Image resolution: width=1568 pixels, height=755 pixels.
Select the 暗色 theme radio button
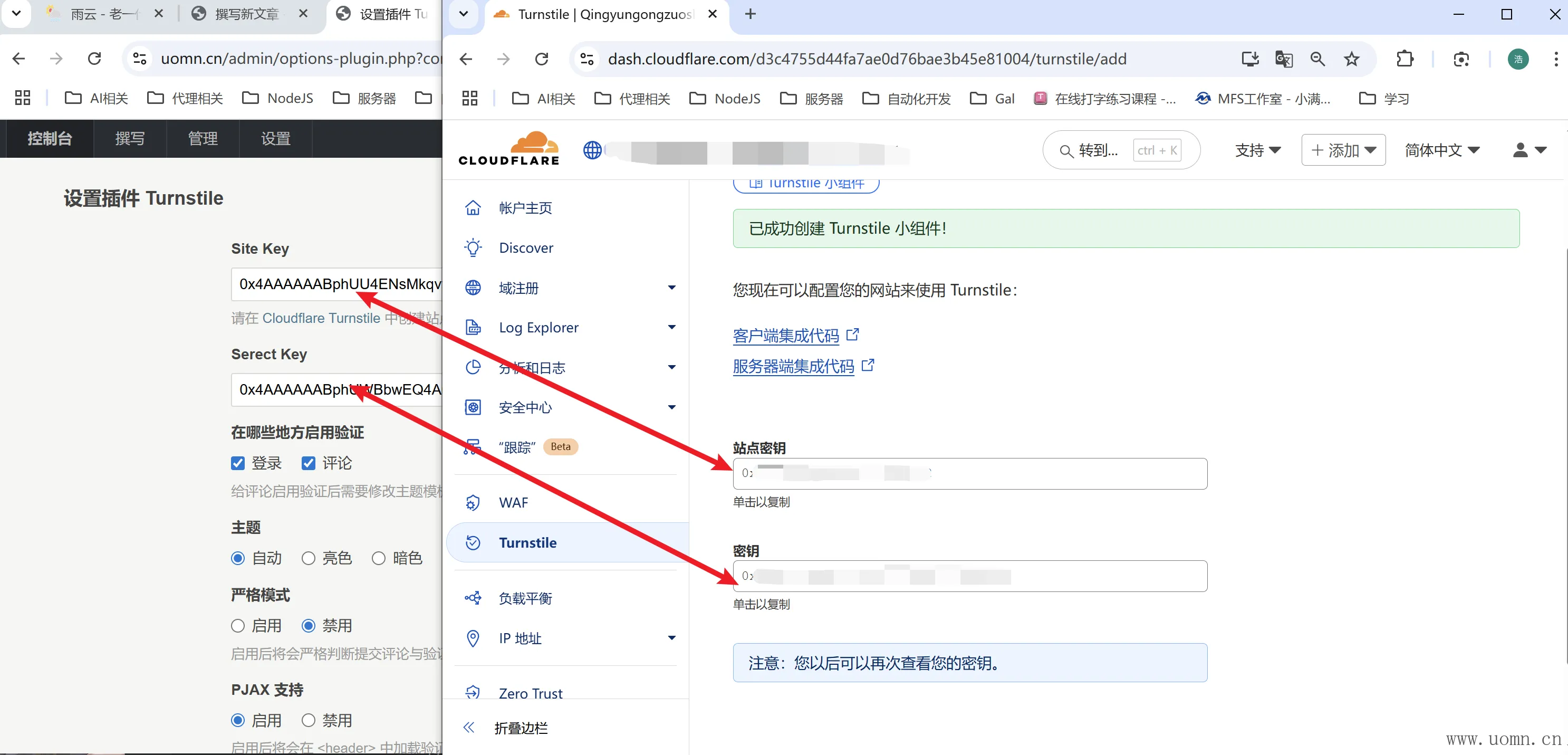coord(379,558)
